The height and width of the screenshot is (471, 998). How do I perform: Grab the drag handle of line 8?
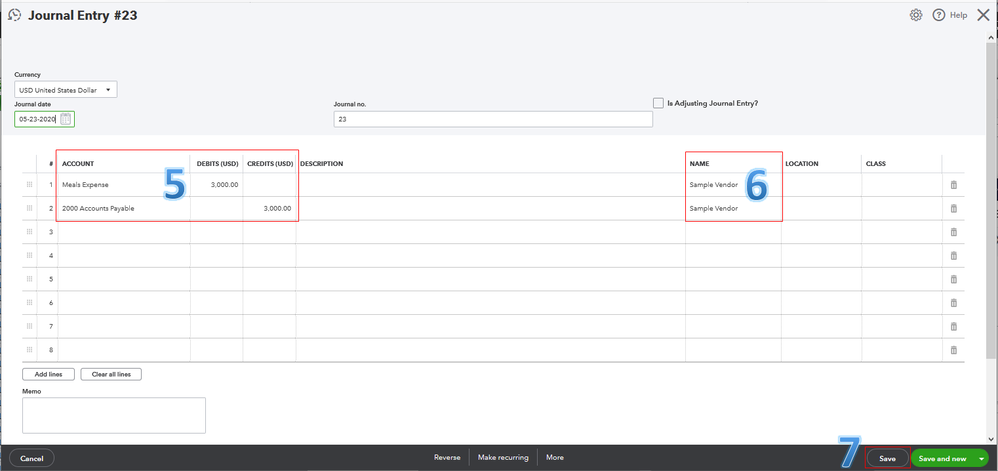click(29, 349)
